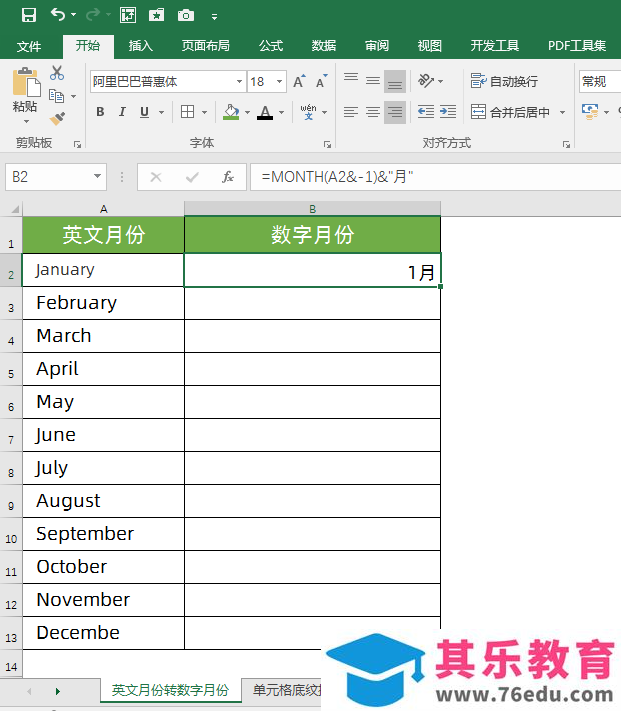Activate the Format Painter brush

pyautogui.click(x=57, y=118)
